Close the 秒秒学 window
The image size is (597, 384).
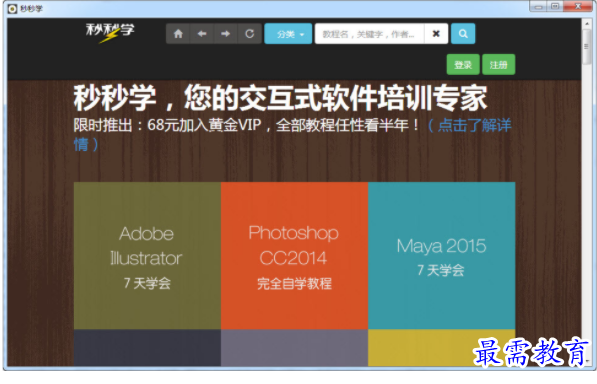point(578,6)
